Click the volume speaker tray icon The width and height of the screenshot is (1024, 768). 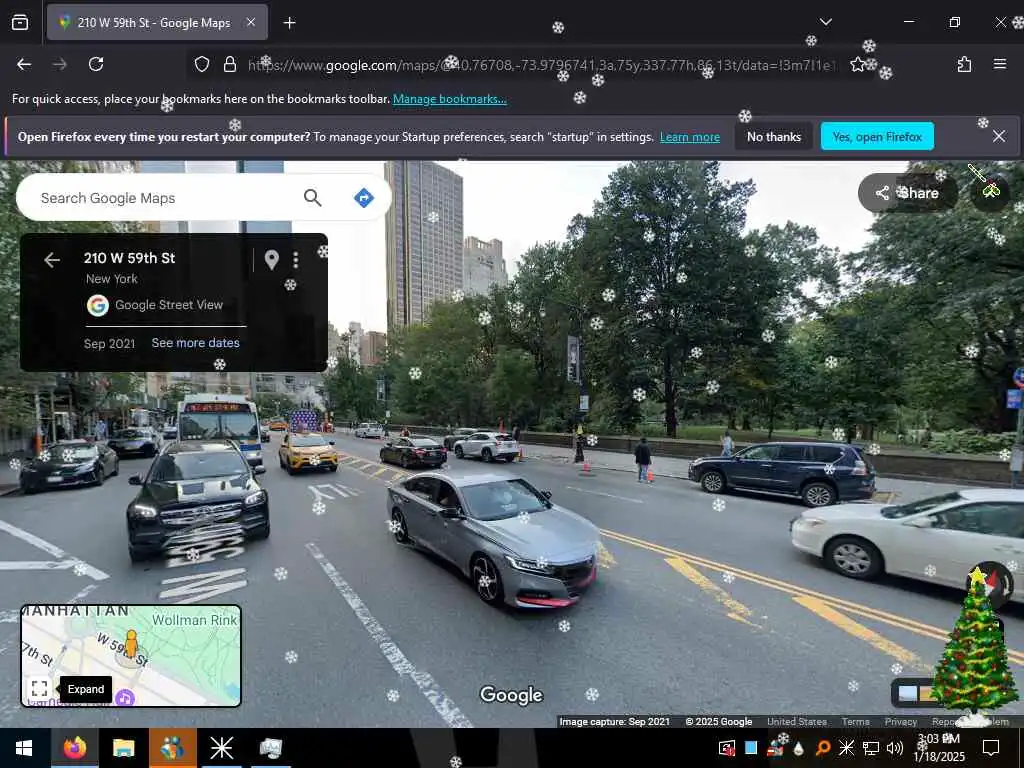point(895,748)
